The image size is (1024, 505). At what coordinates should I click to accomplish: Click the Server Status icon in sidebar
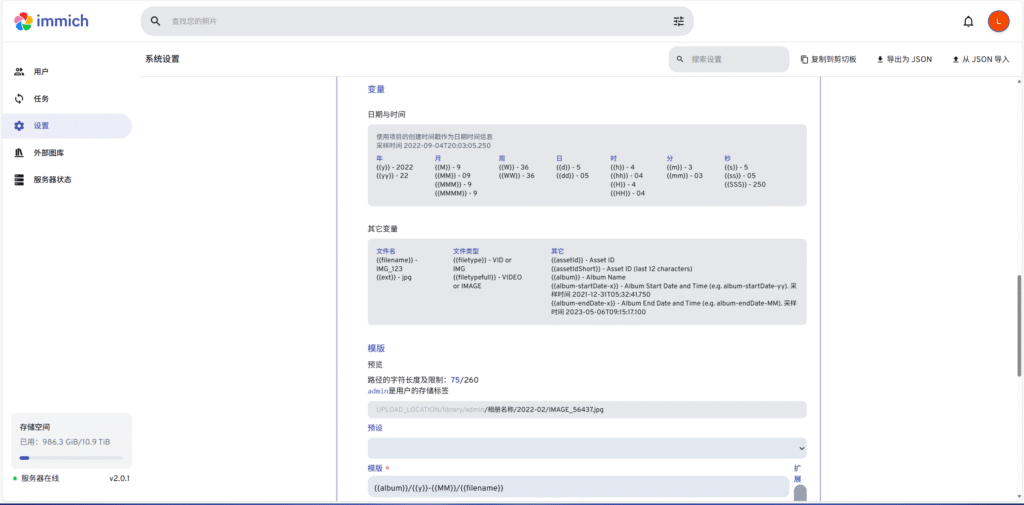pyautogui.click(x=19, y=180)
